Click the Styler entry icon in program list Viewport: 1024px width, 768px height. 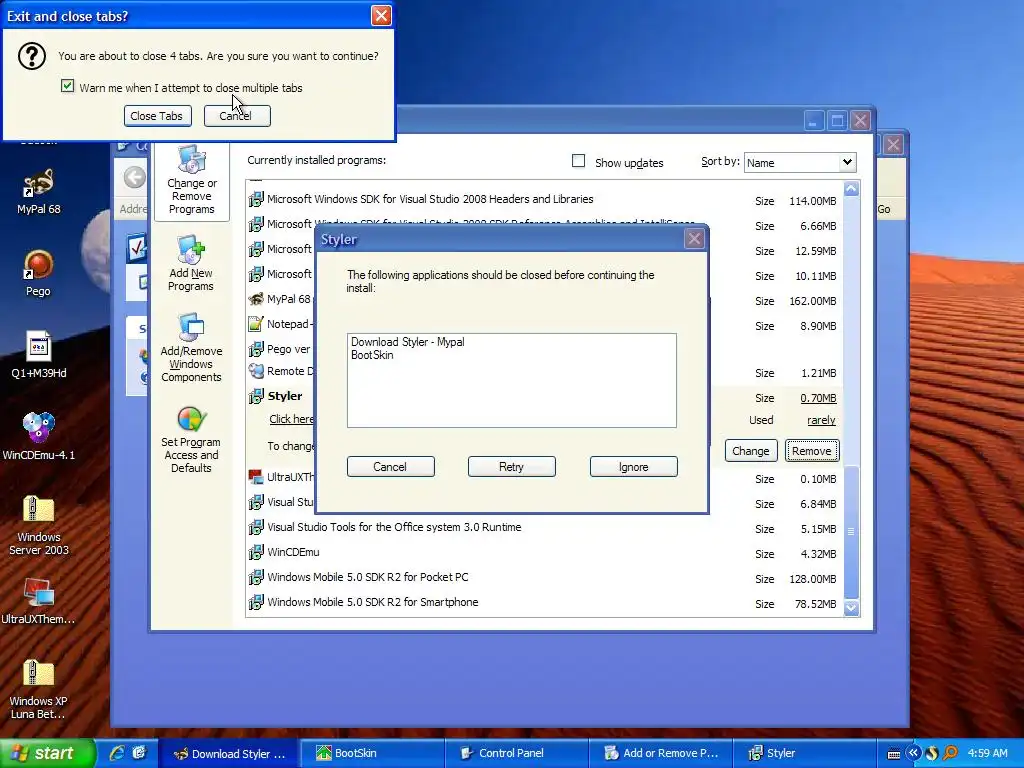pos(255,396)
